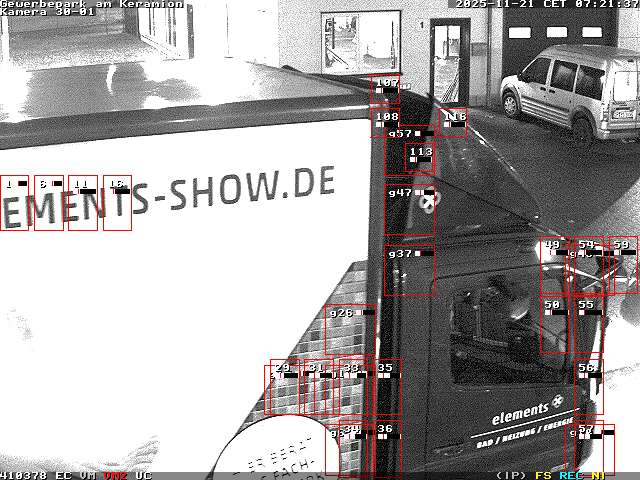The image size is (640, 480).
Task: Click the UC status label
Action: 143,475
